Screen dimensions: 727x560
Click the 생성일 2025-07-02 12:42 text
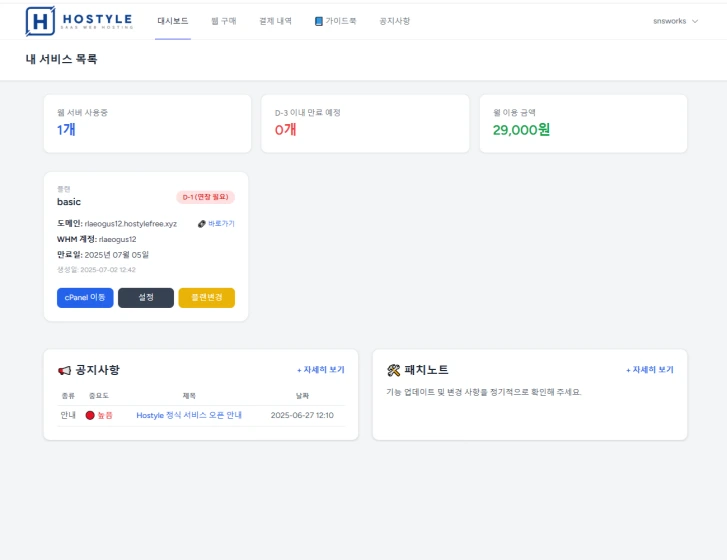coord(96,270)
